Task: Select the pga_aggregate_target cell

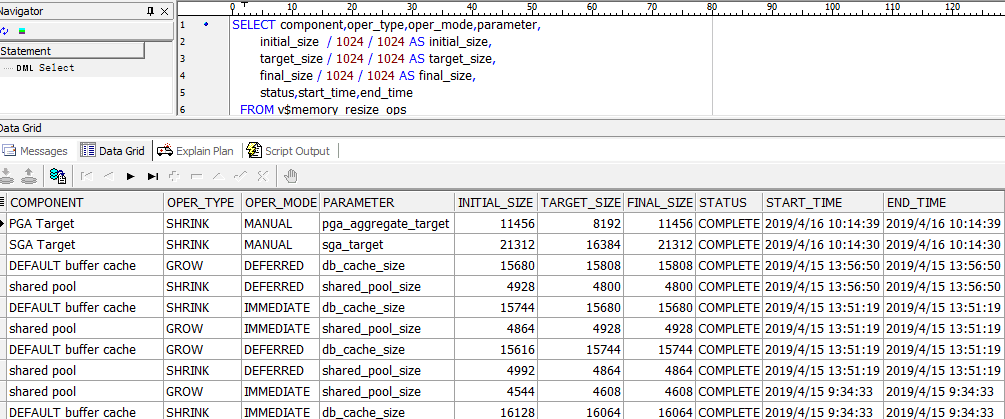Action: [x=386, y=223]
